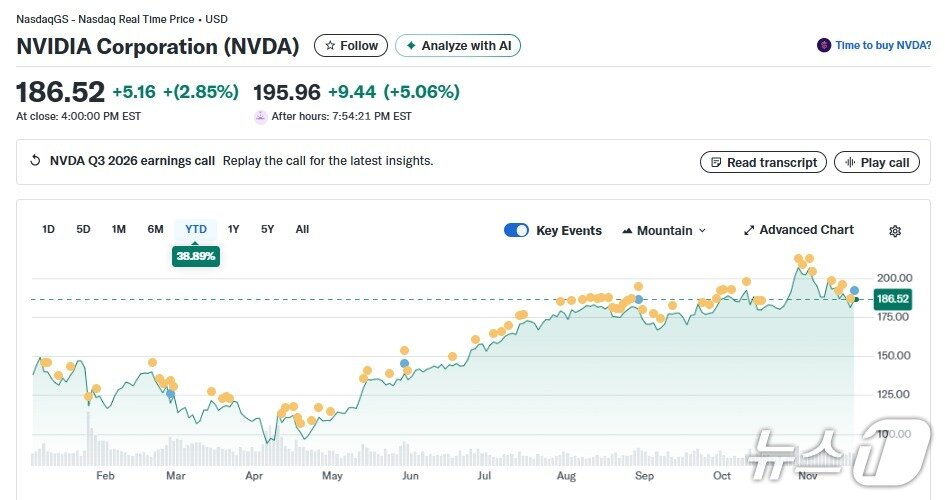Click the blue event dot near September
945x500 pixels.
pyautogui.click(x=639, y=299)
